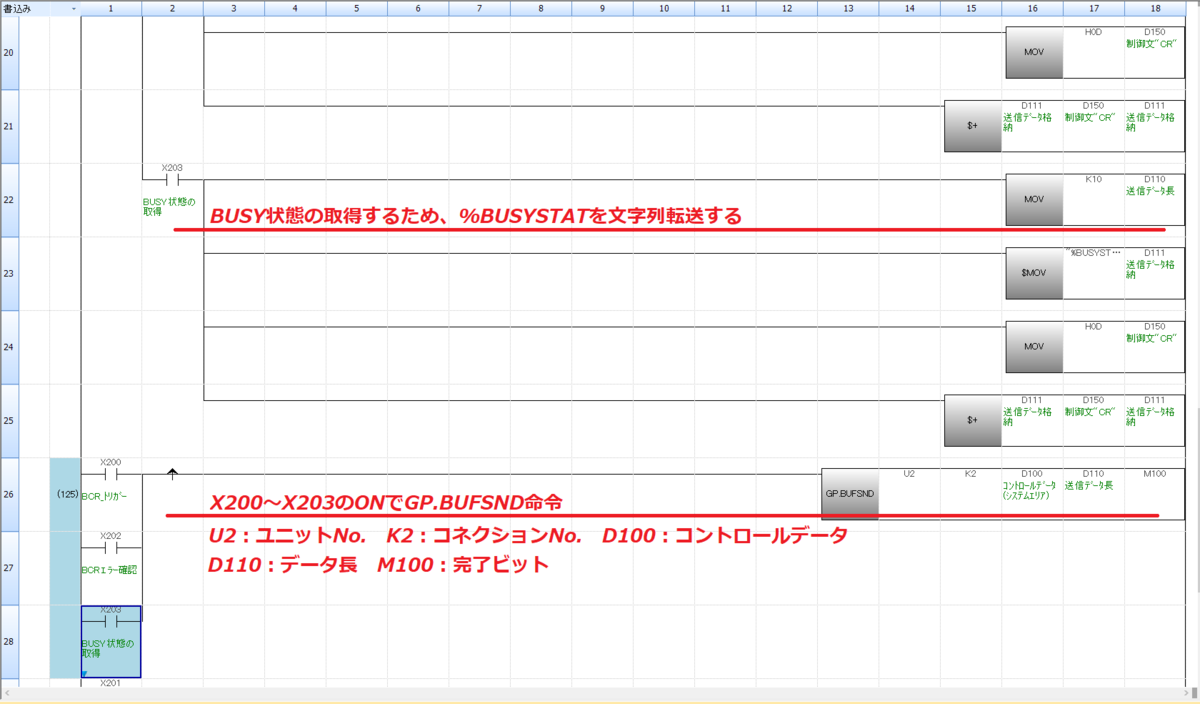Viewport: 1200px width, 704px height.
Task: Click the selected X203 contact on rung 28
Action: point(112,620)
